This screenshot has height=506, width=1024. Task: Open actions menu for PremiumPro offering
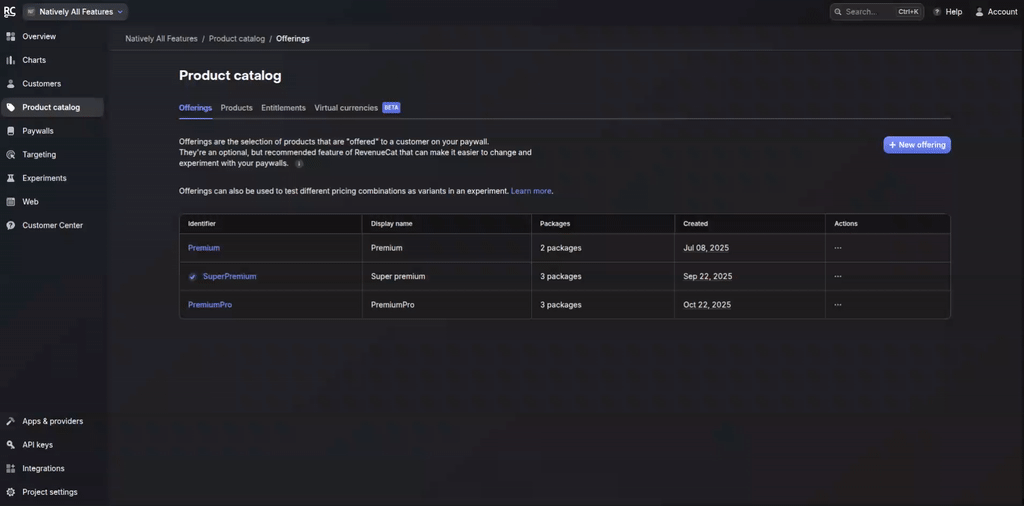tap(838, 305)
